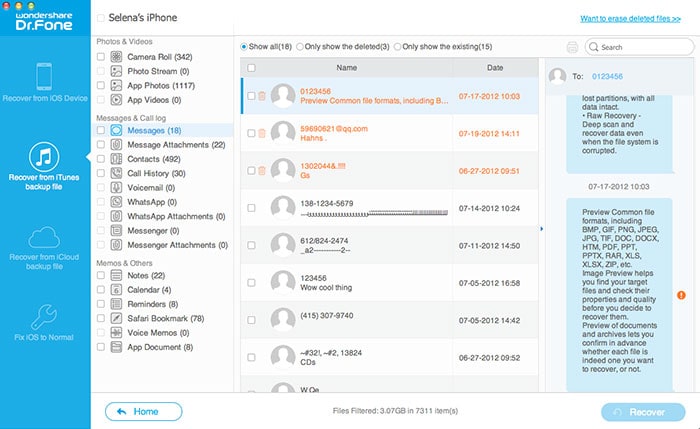Viewport: 700px width, 429px height.
Task: Select Show all(18) radio button
Action: (x=244, y=46)
